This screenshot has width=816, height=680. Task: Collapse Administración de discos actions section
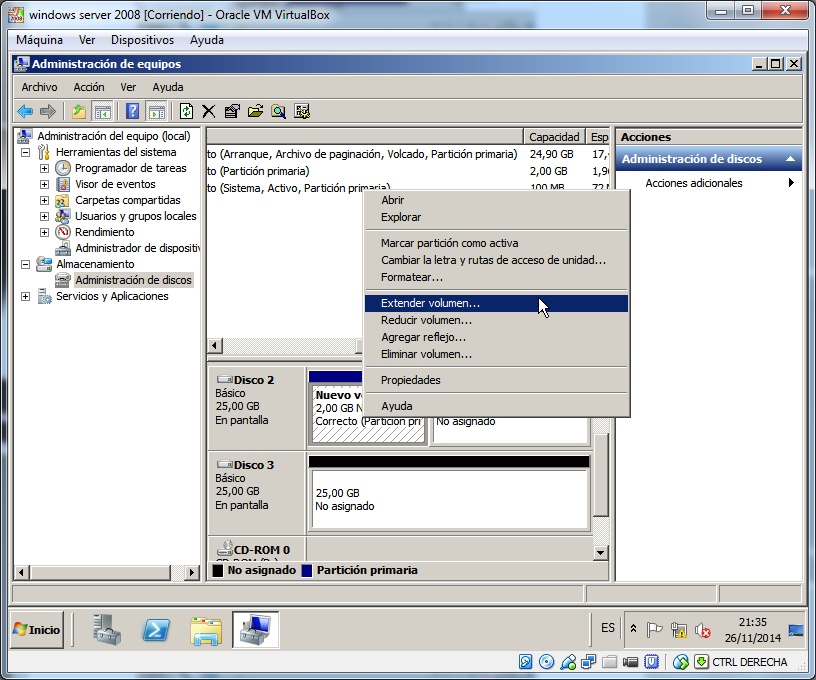click(x=790, y=159)
